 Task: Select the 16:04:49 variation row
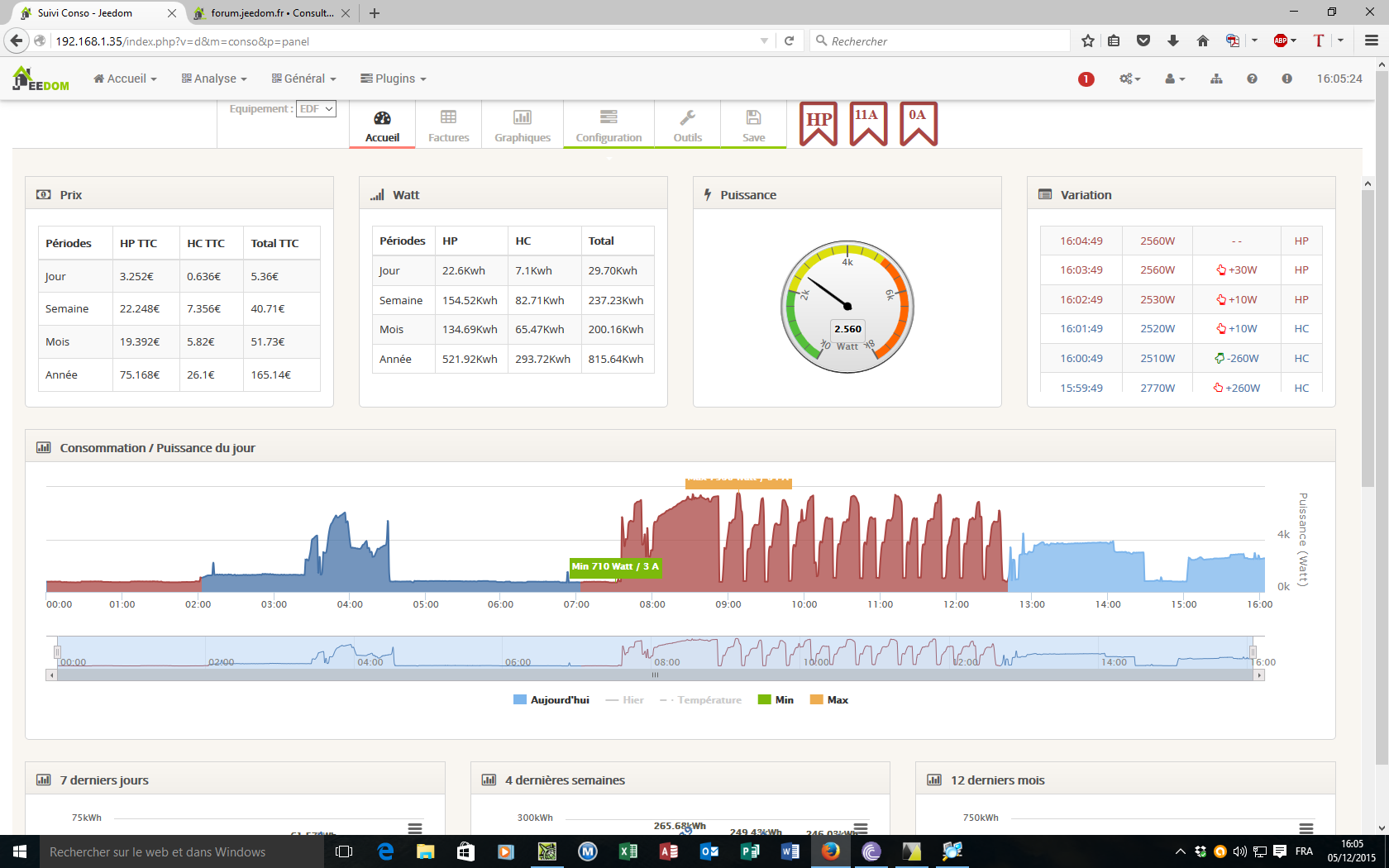pos(1181,241)
